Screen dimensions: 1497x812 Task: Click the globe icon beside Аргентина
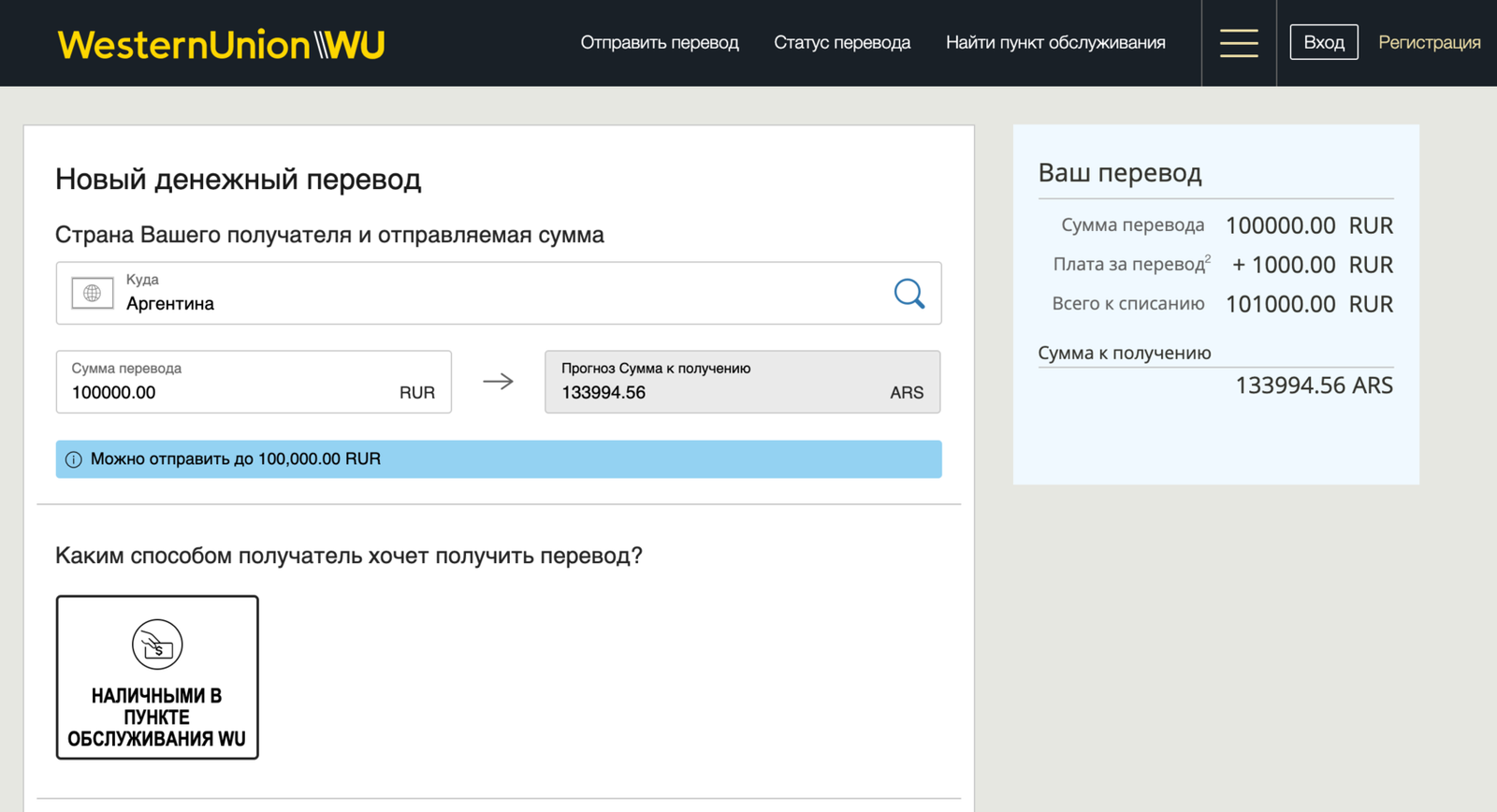coord(93,294)
